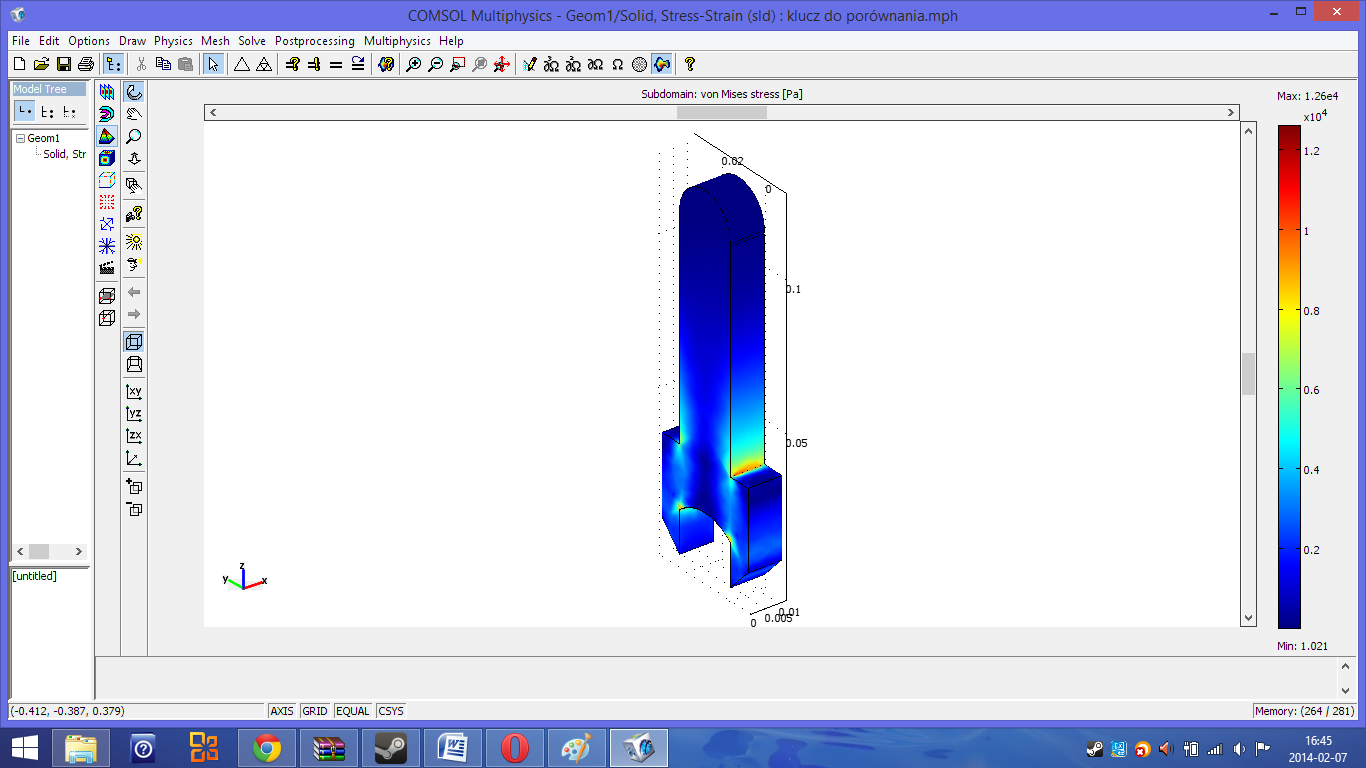
Task: Click plot horizontal scrollbar right arrow
Action: coord(1232,113)
